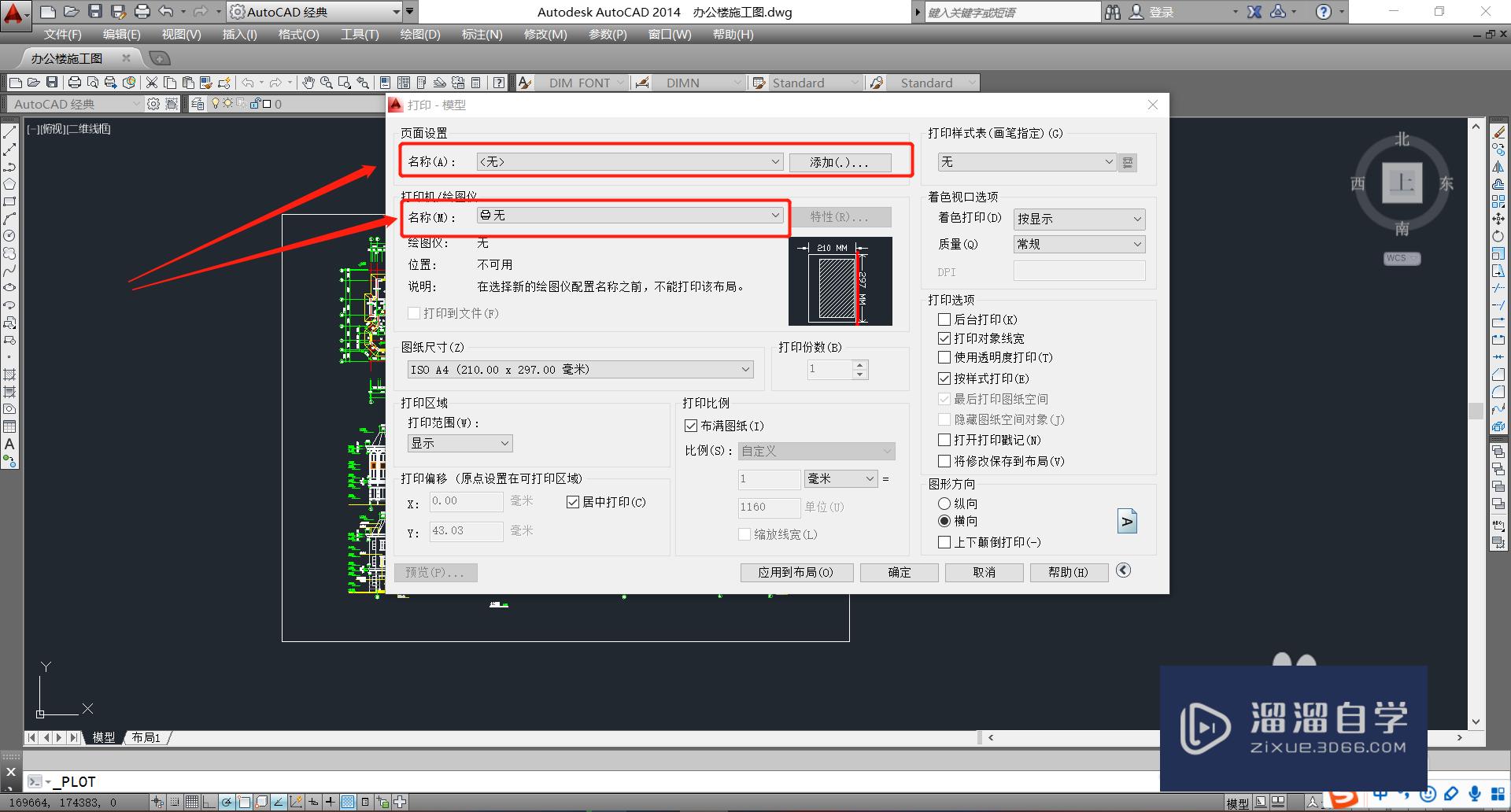Enable 打开打印戳记 checkbox
Image resolution: width=1511 pixels, height=812 pixels.
click(x=944, y=440)
